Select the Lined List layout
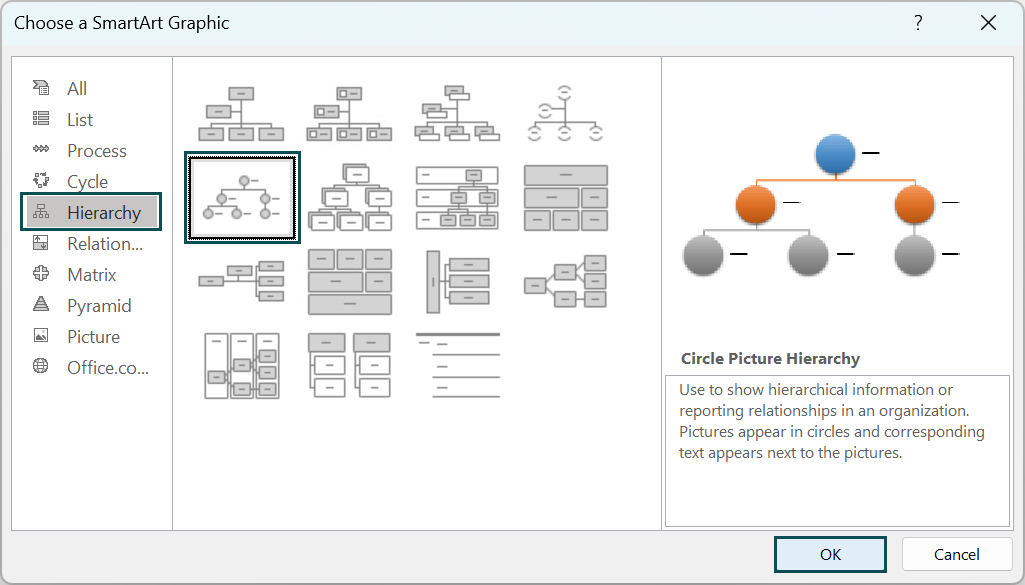The height and width of the screenshot is (585, 1025). (x=458, y=365)
